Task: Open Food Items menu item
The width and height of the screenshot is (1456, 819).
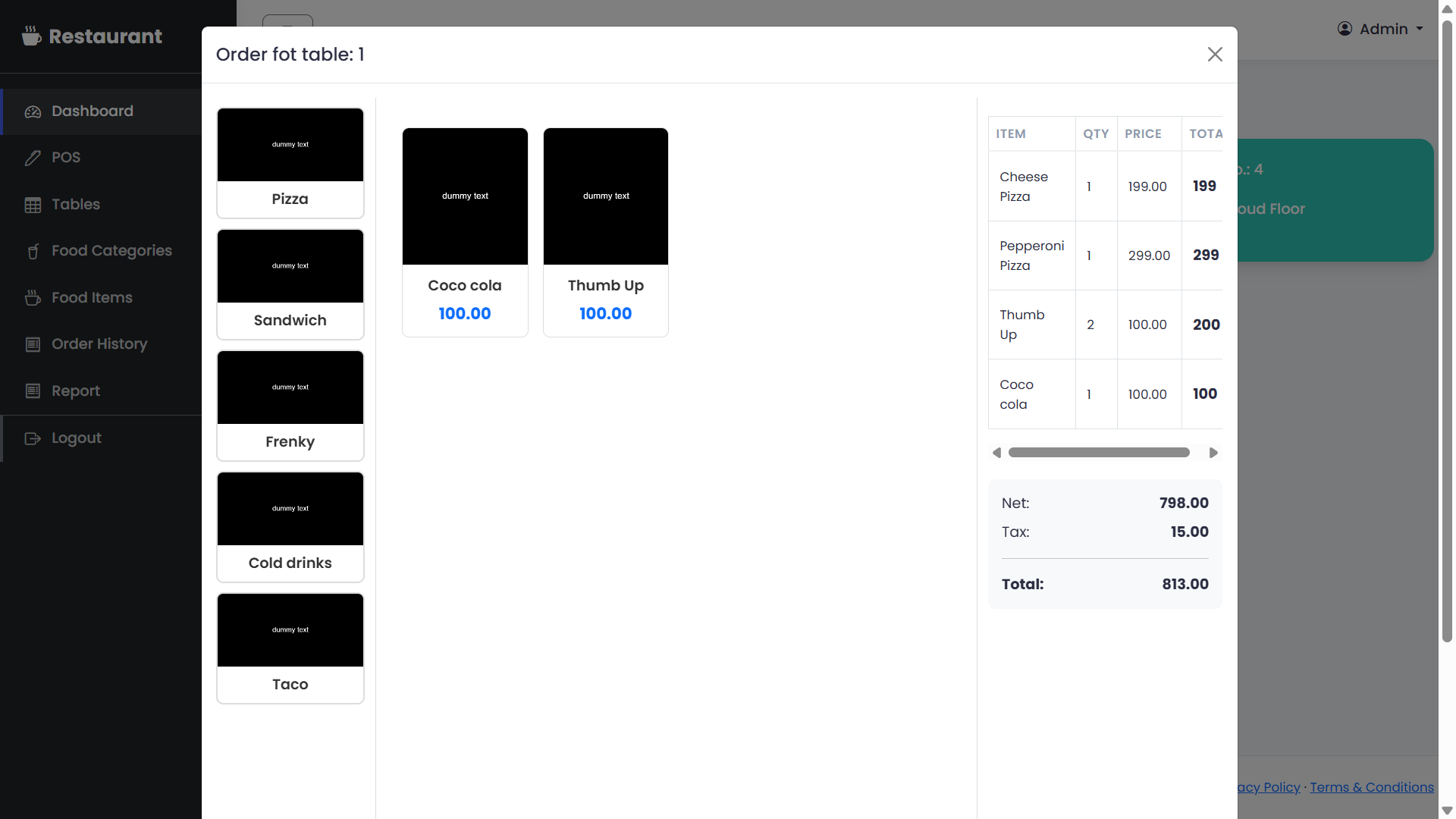Action: (x=102, y=297)
